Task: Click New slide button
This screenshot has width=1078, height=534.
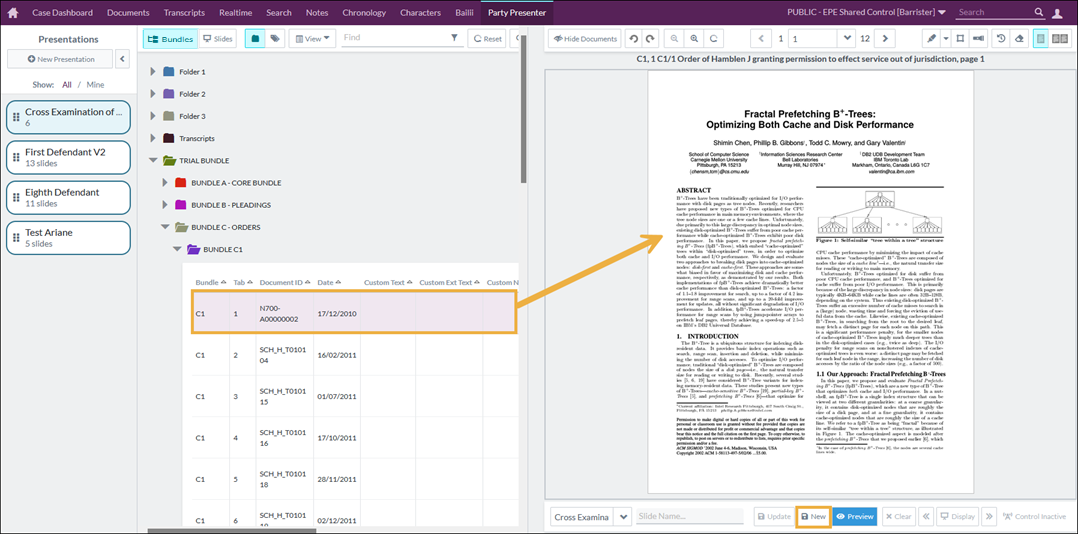Action: click(814, 517)
